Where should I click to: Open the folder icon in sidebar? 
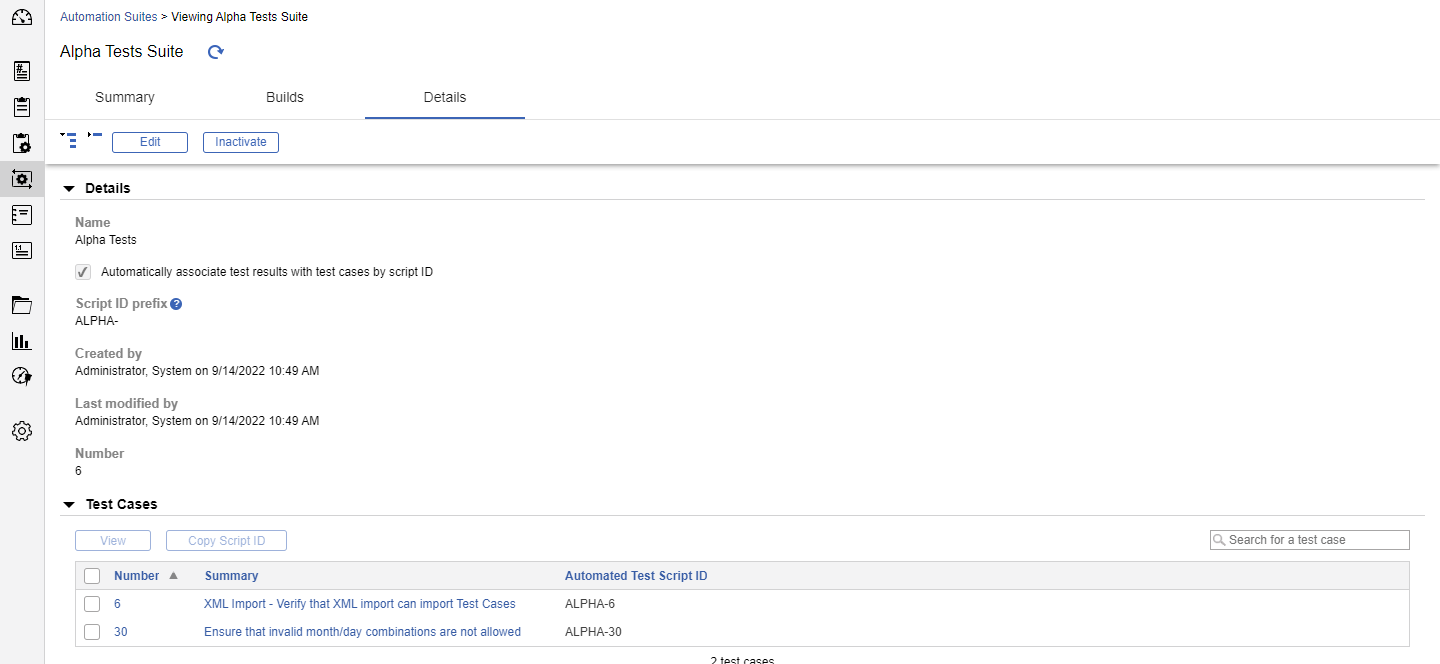[22, 305]
